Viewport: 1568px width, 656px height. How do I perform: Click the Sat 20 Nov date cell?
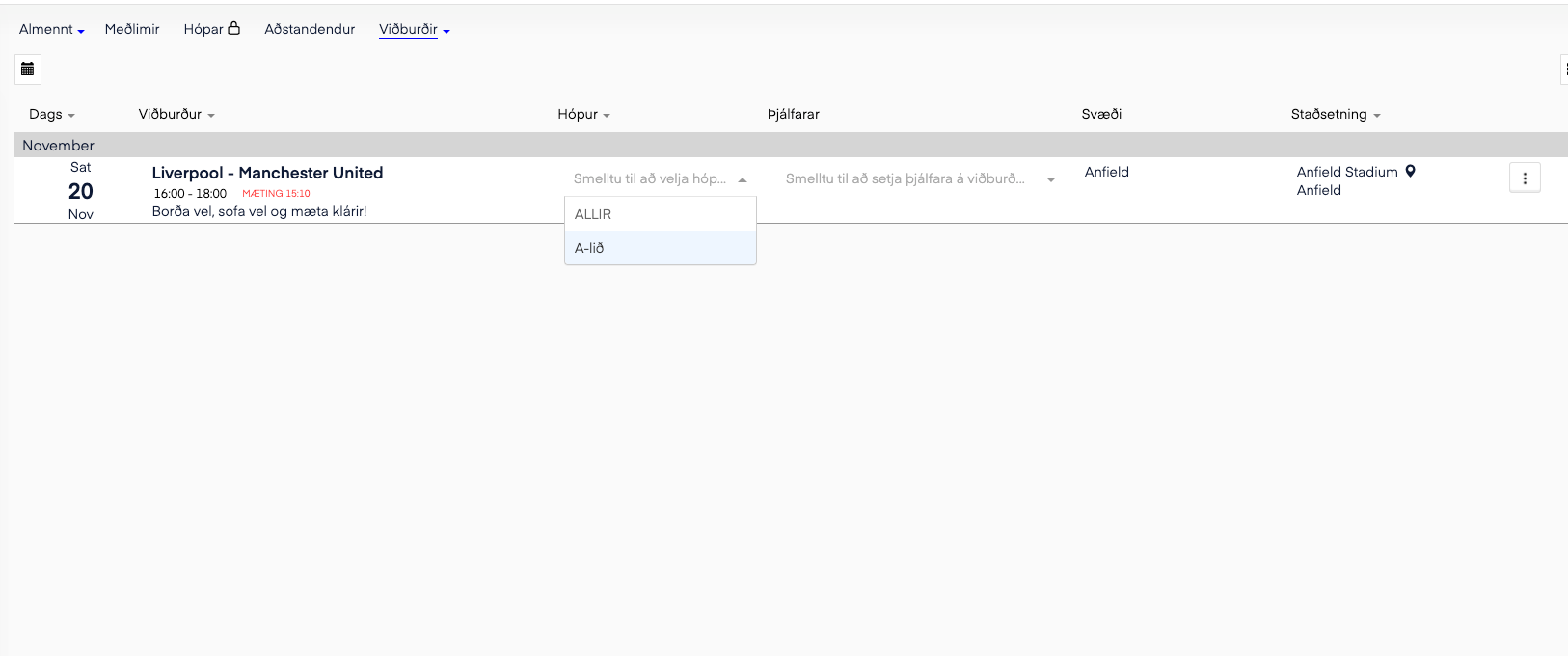[81, 191]
